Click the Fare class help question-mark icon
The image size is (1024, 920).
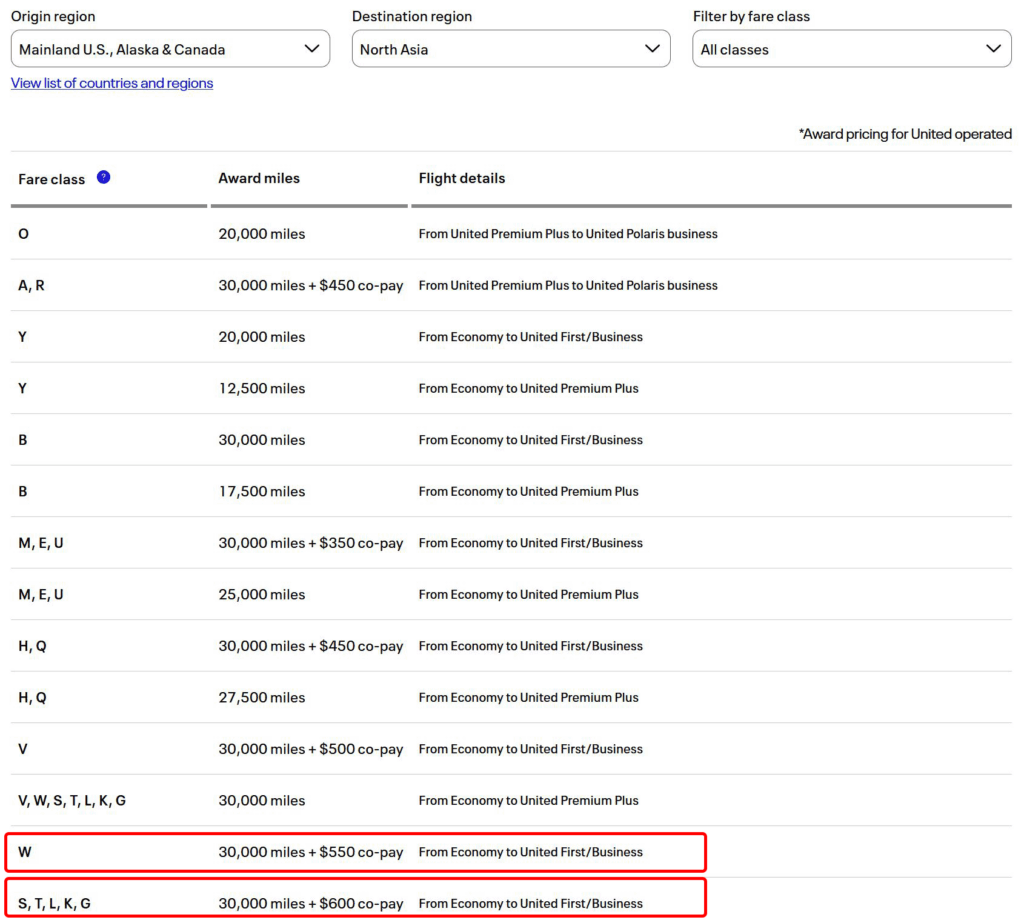point(103,177)
